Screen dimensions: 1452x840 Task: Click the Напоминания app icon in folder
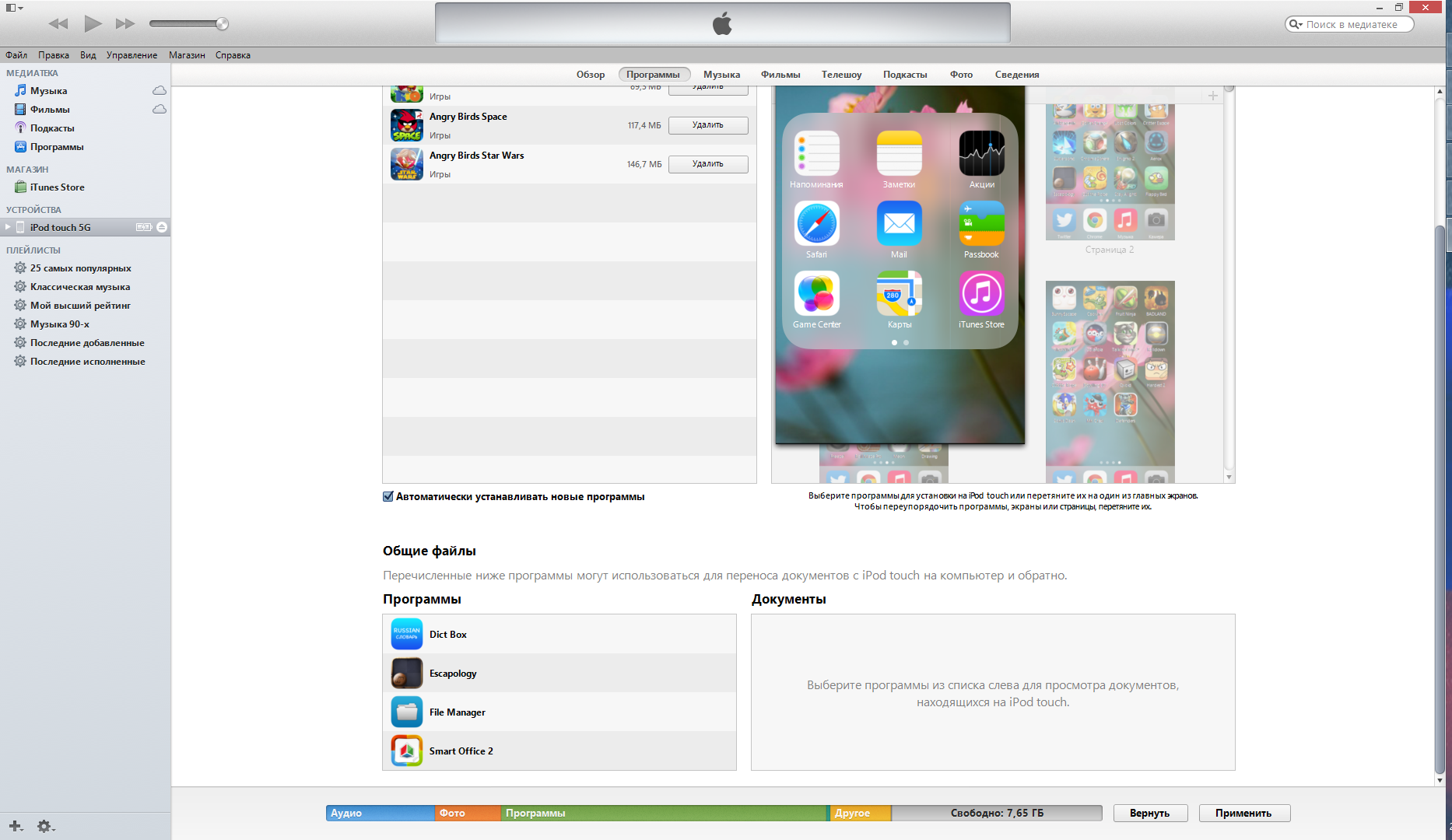pyautogui.click(x=817, y=153)
